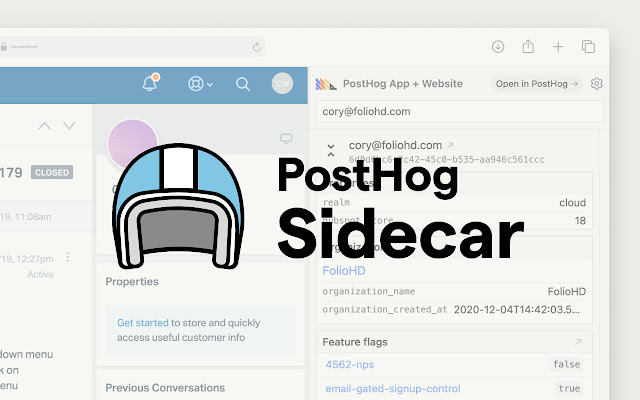Reload the page in address bar

(x=256, y=47)
